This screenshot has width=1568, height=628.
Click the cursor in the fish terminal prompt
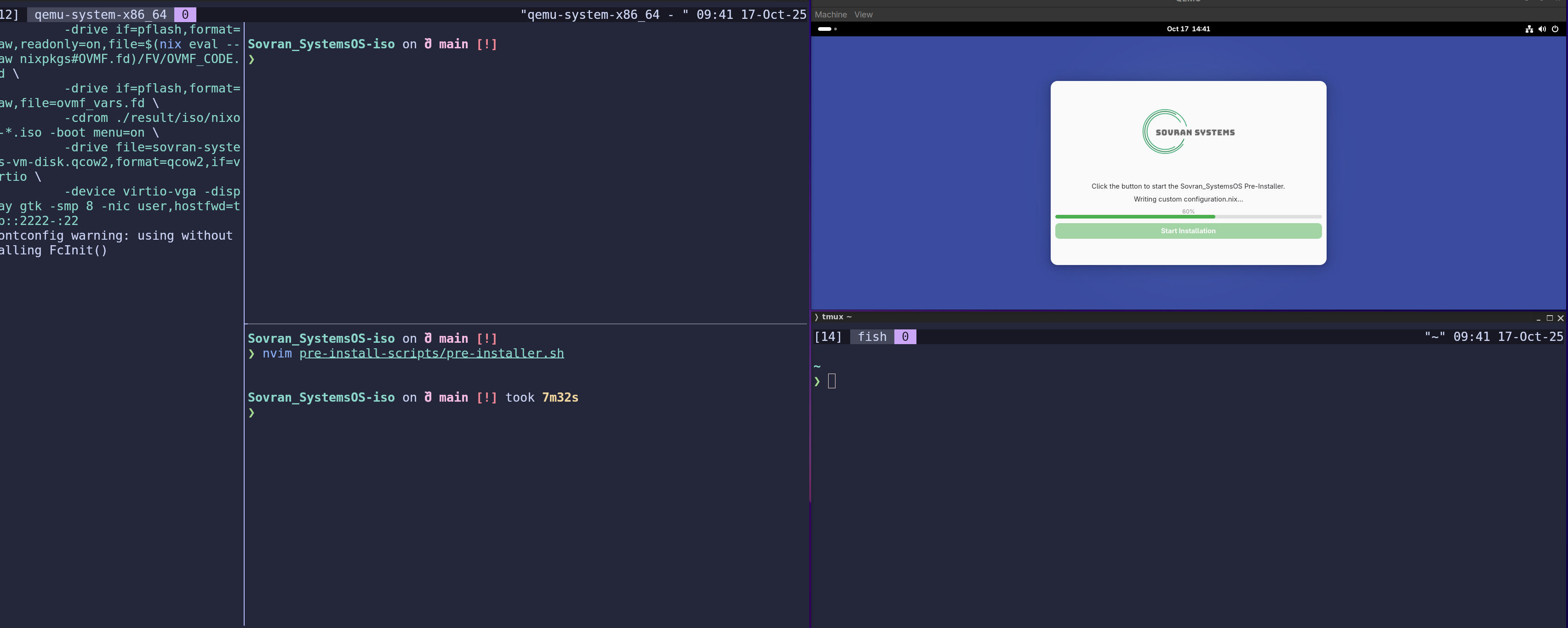coord(831,381)
